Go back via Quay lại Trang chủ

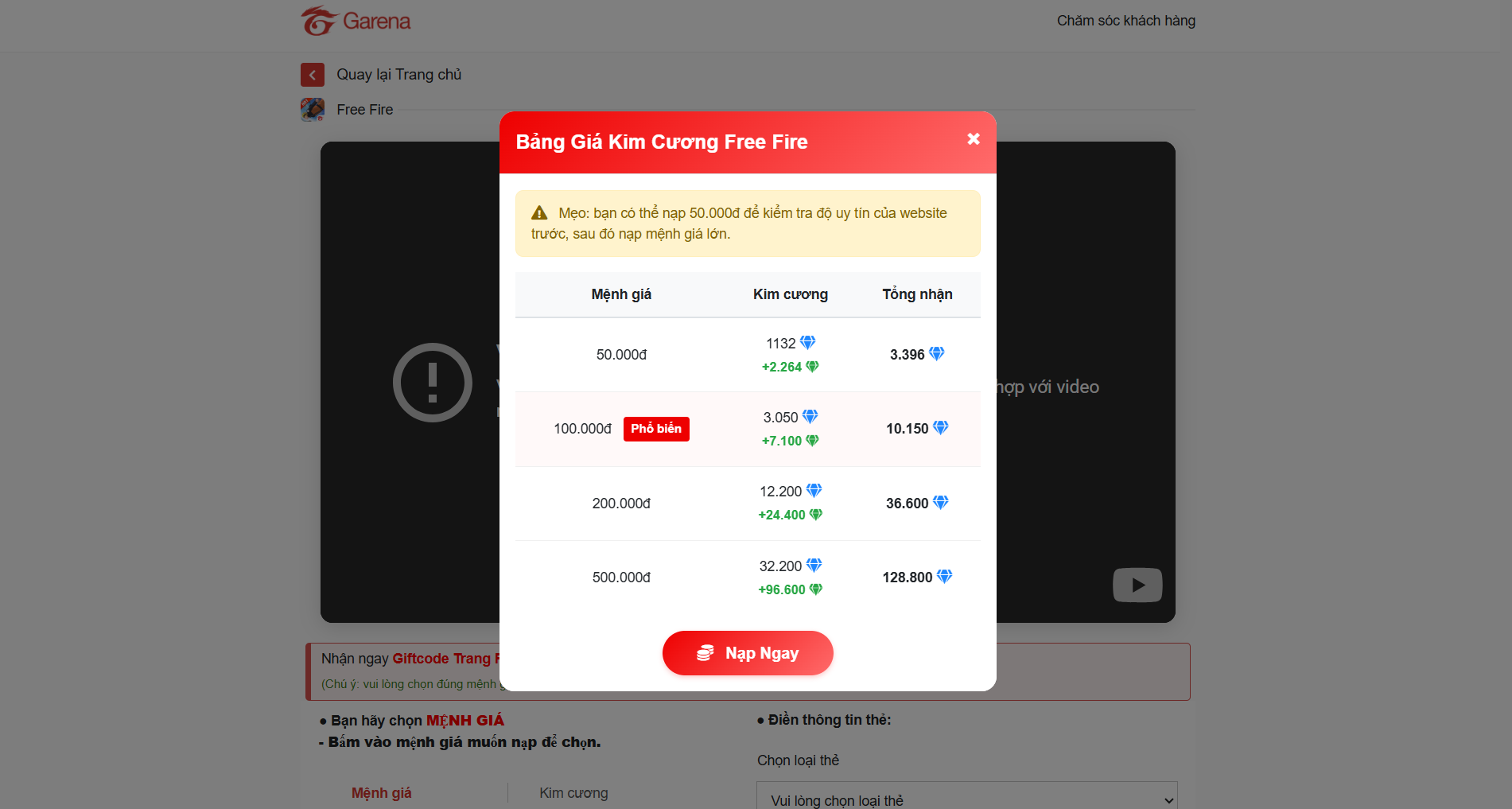click(398, 75)
